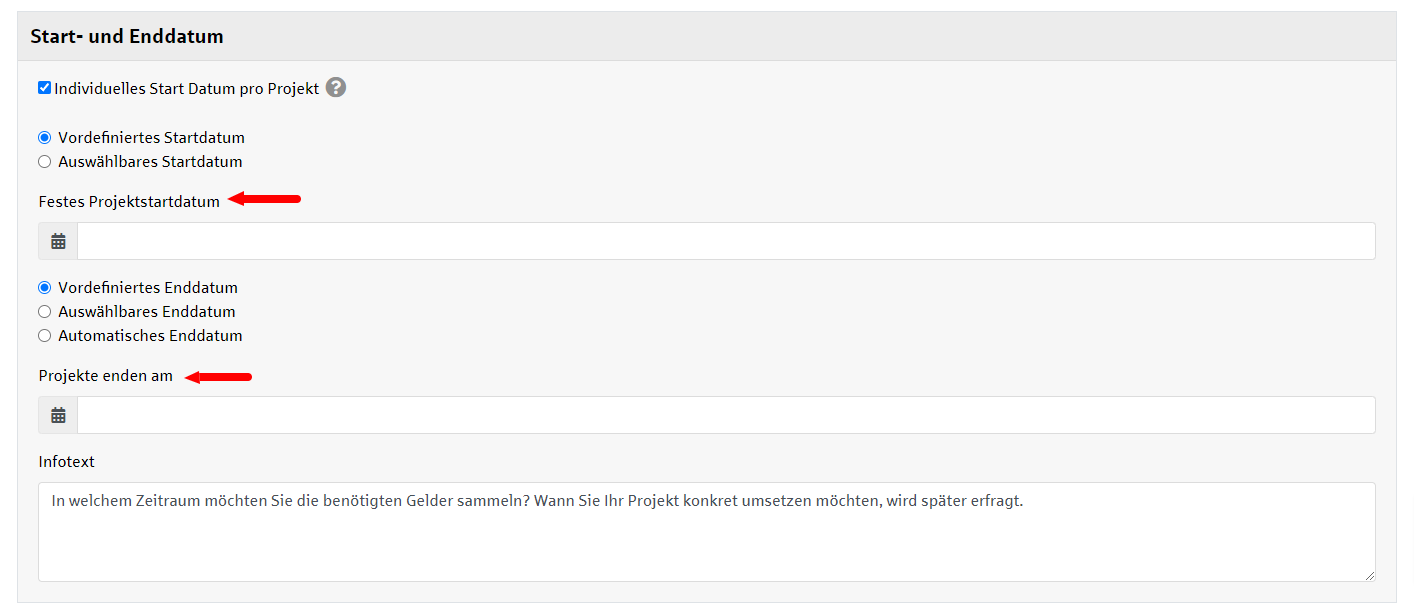Click red arrow beside Projekte enden am
This screenshot has width=1414, height=611.
pos(218,377)
